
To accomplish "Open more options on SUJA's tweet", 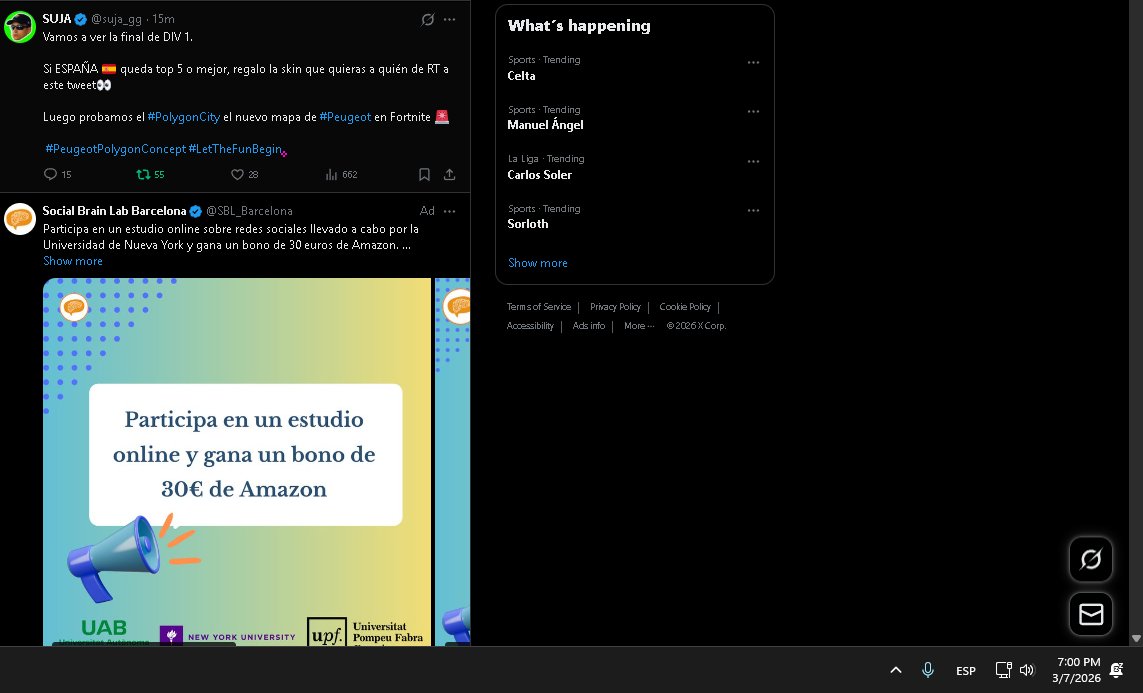I will click(x=450, y=20).
